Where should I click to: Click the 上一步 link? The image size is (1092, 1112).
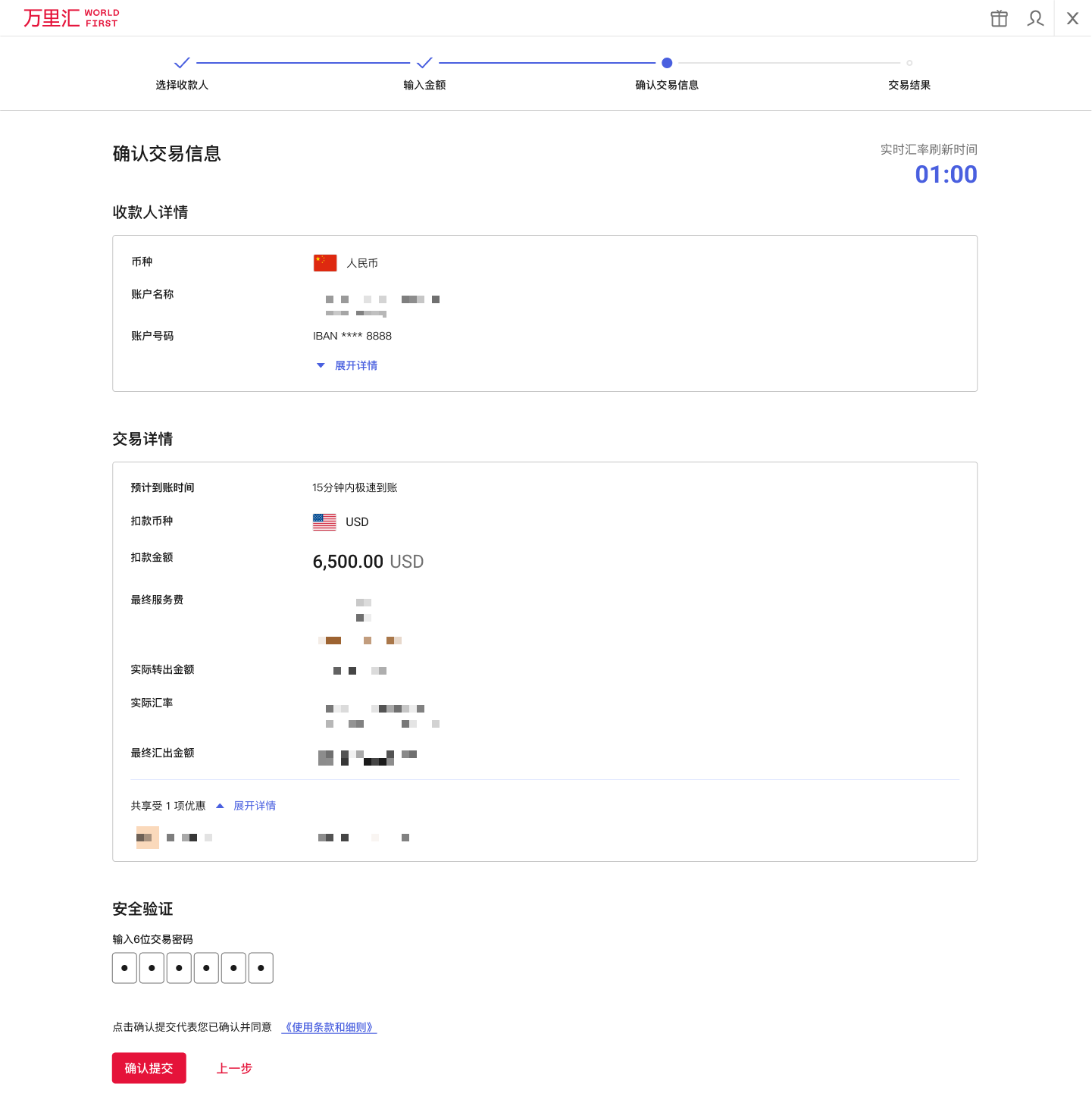[234, 1068]
